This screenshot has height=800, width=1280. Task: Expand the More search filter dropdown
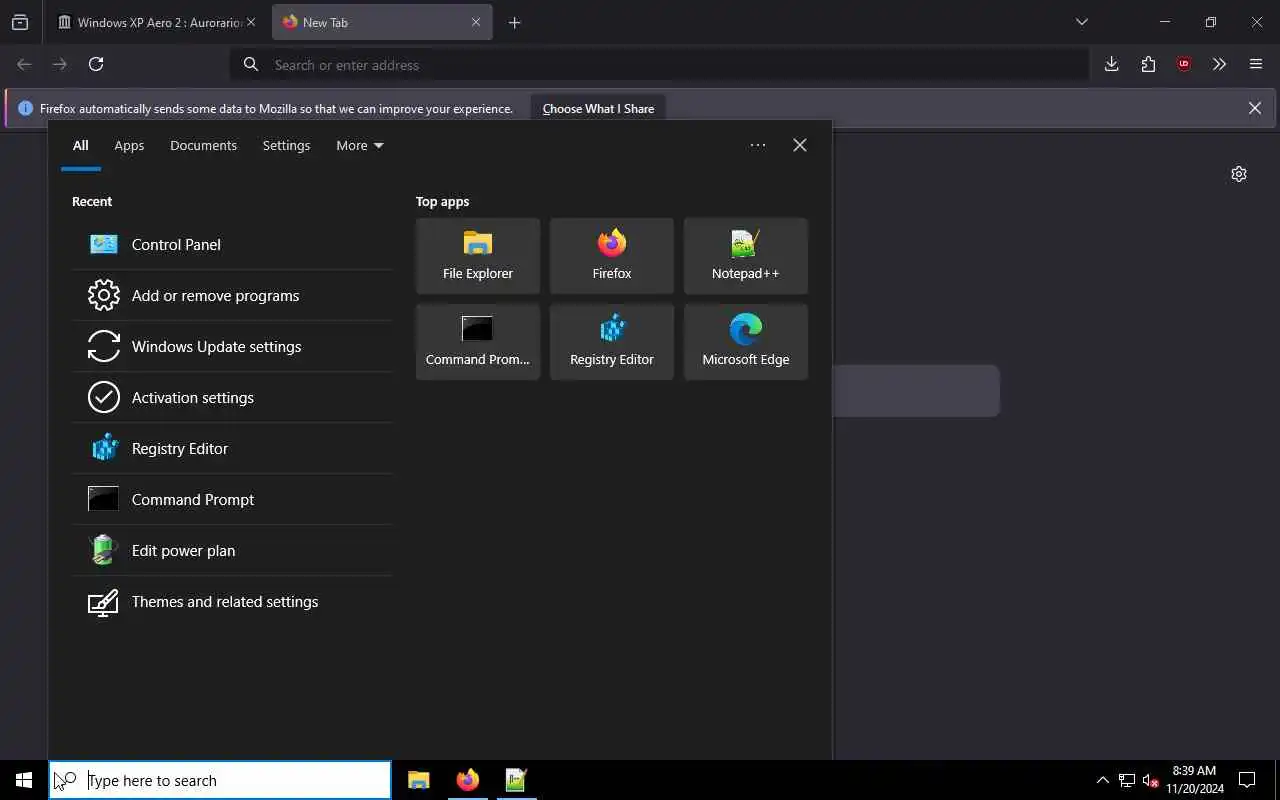pos(360,145)
